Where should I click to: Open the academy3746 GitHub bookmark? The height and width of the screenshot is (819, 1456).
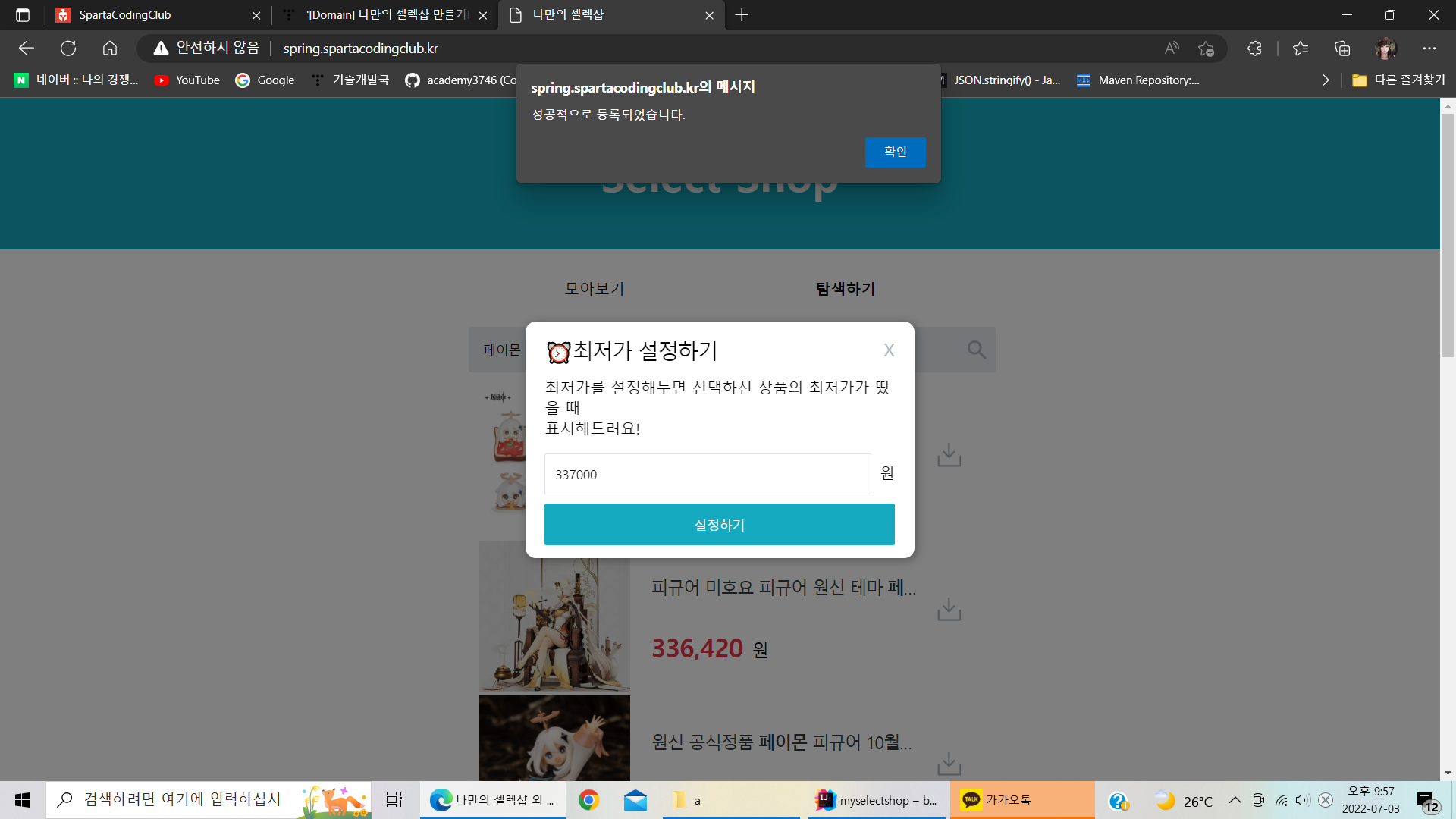(x=460, y=80)
